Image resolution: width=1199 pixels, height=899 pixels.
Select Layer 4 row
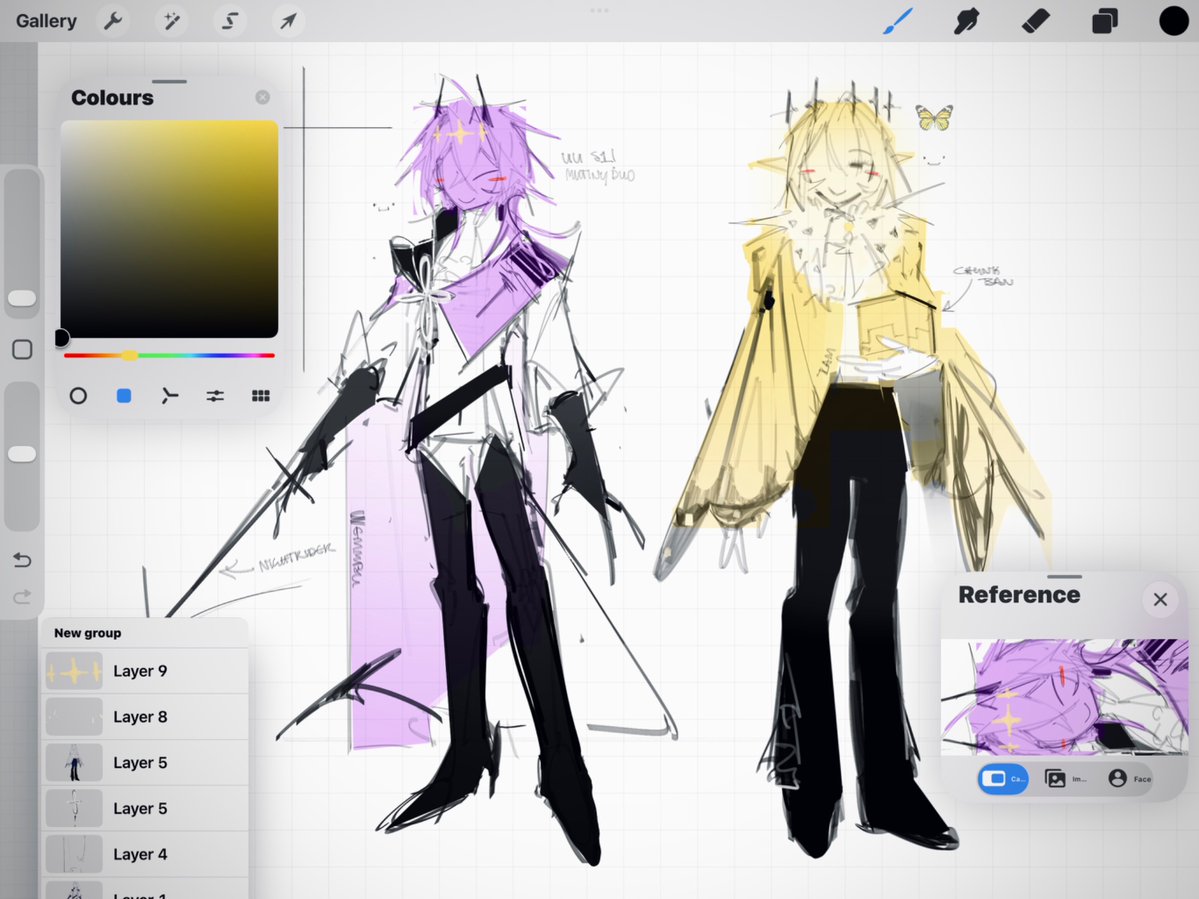click(x=145, y=855)
